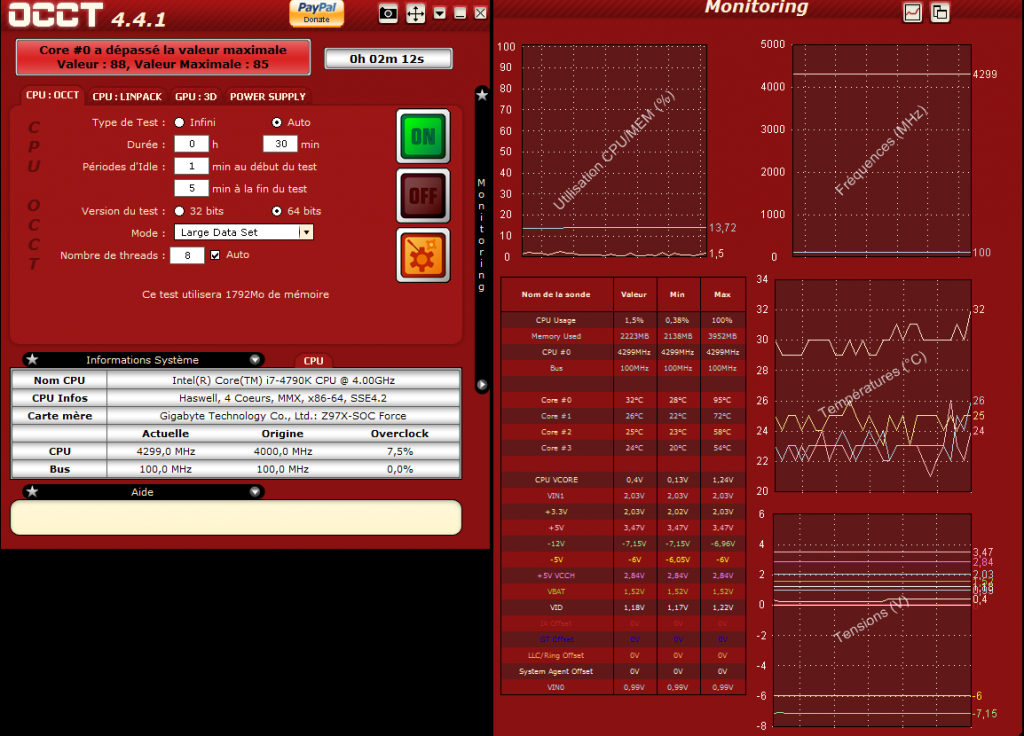Select the Auto test type radio button
This screenshot has width=1024, height=736.
tap(277, 122)
